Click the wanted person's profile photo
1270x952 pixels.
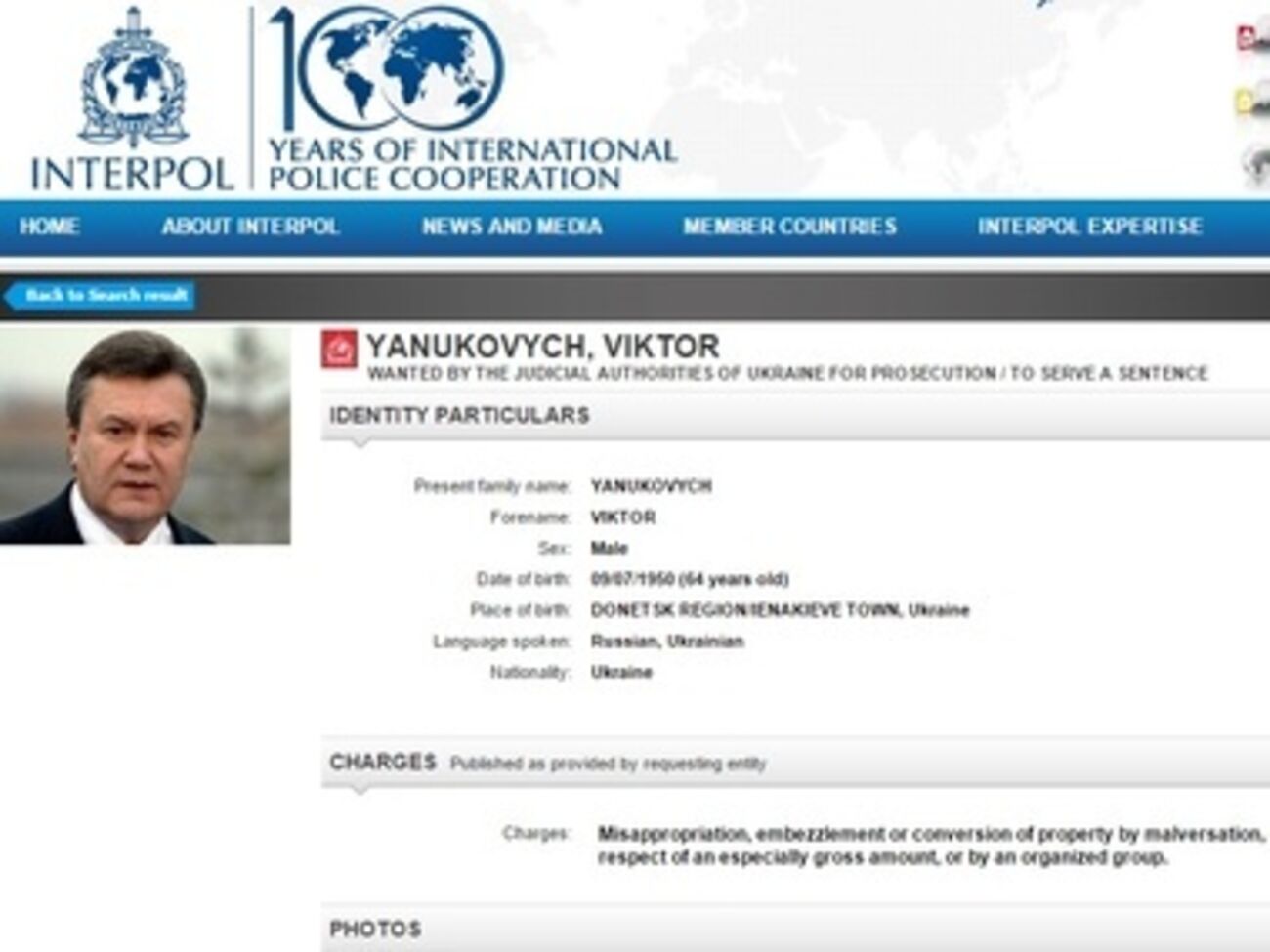tap(145, 435)
